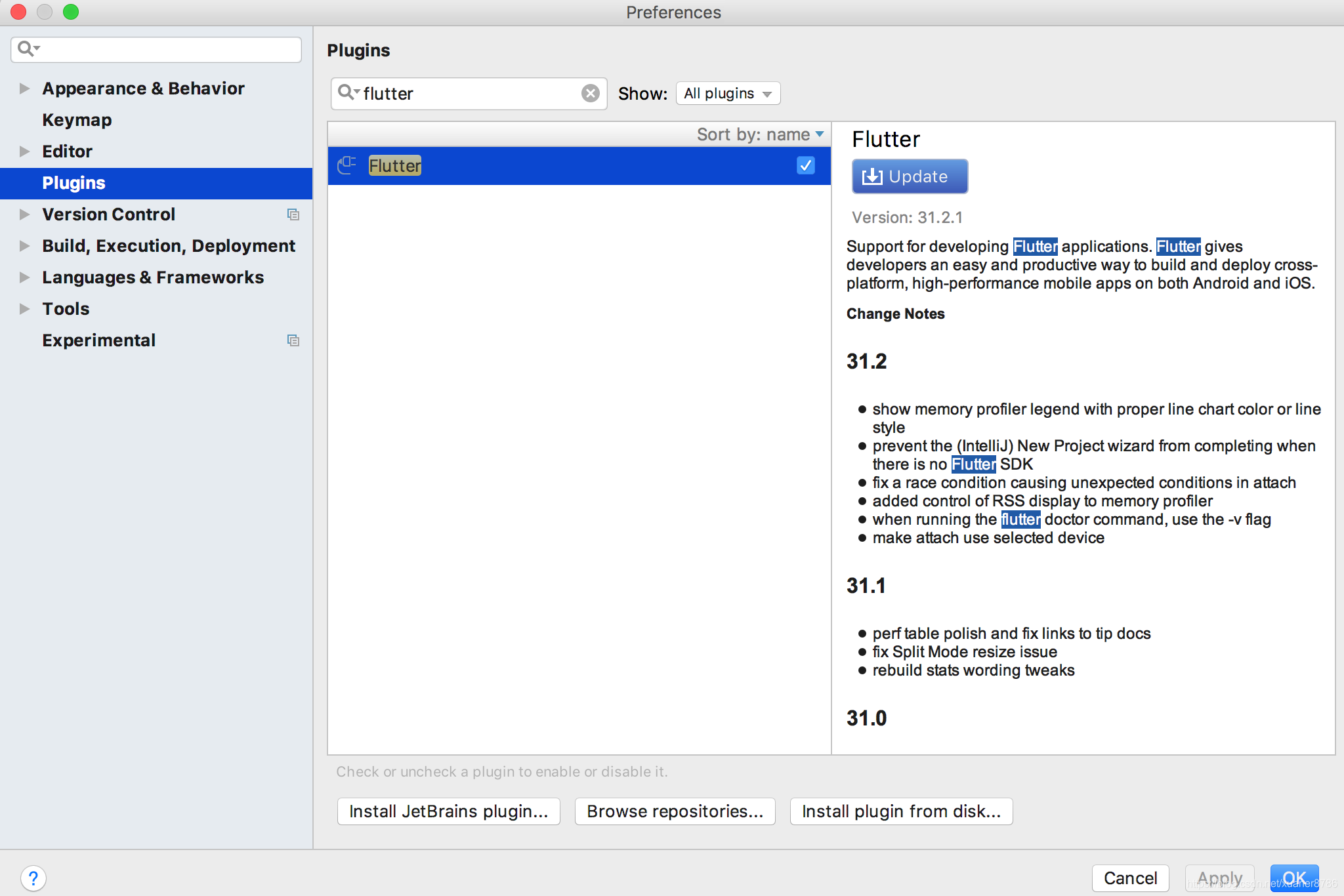Image resolution: width=1344 pixels, height=896 pixels.
Task: Click the search magnifier icon in plugins
Action: point(347,93)
